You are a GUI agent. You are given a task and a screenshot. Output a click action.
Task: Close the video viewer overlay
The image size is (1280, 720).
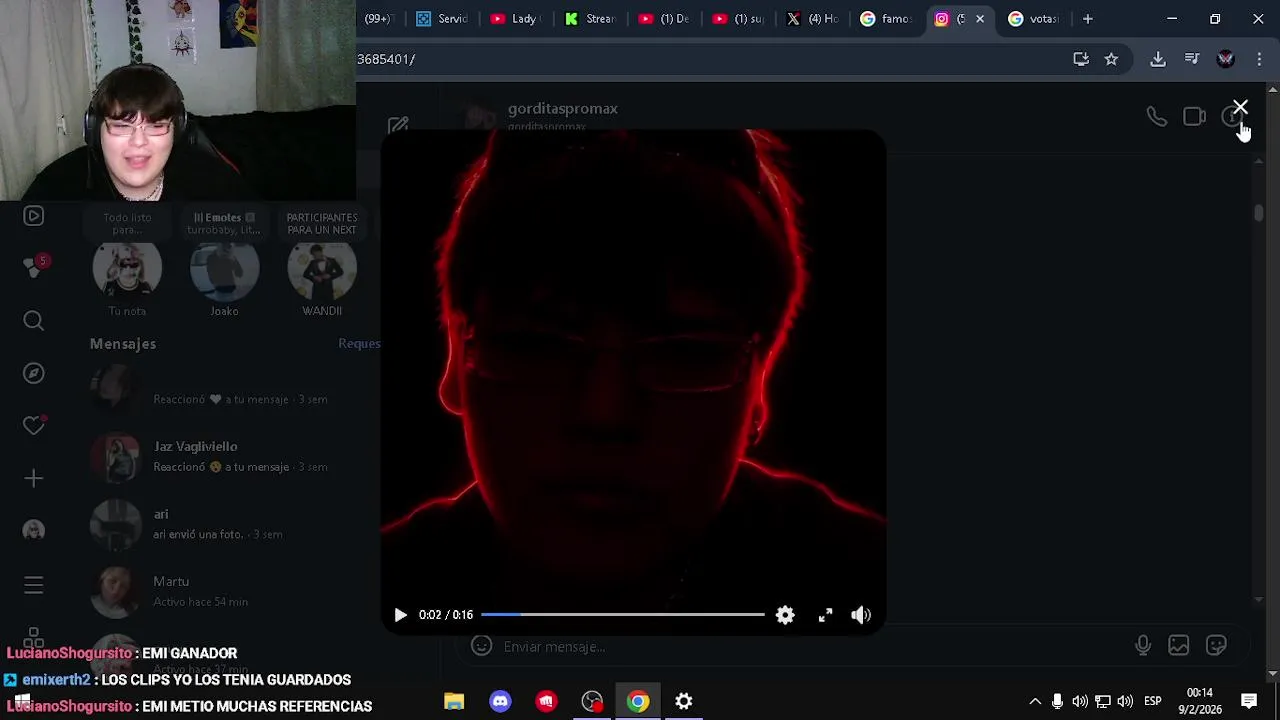coord(1240,107)
